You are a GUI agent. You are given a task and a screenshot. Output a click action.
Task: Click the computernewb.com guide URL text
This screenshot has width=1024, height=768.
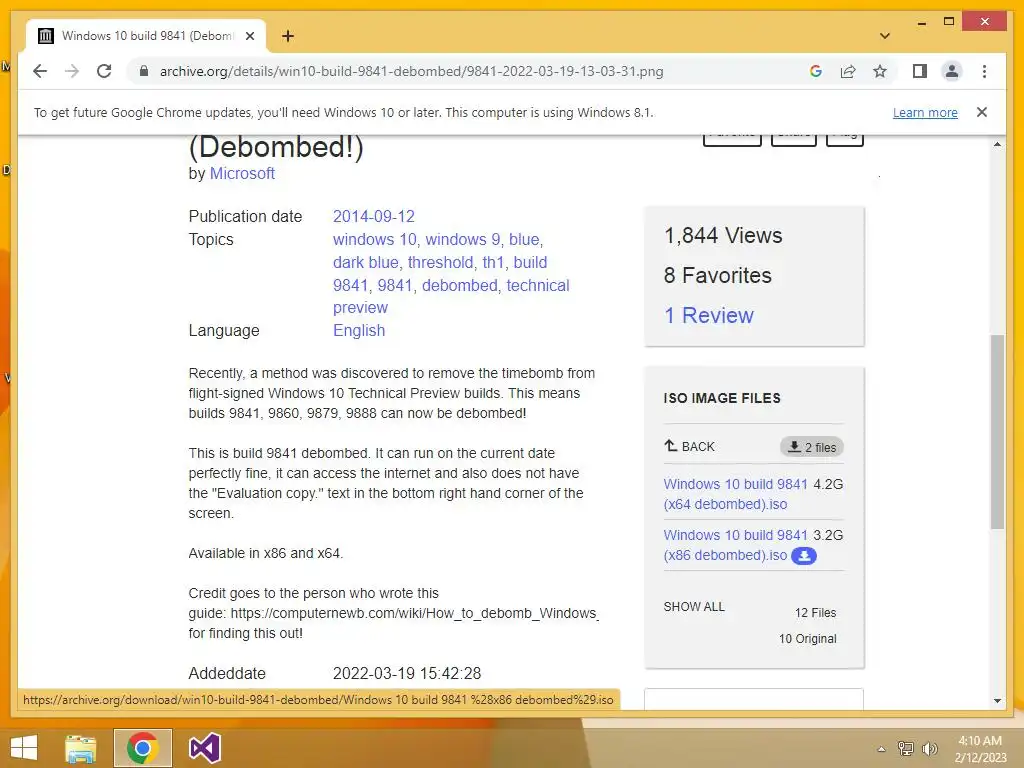415,613
